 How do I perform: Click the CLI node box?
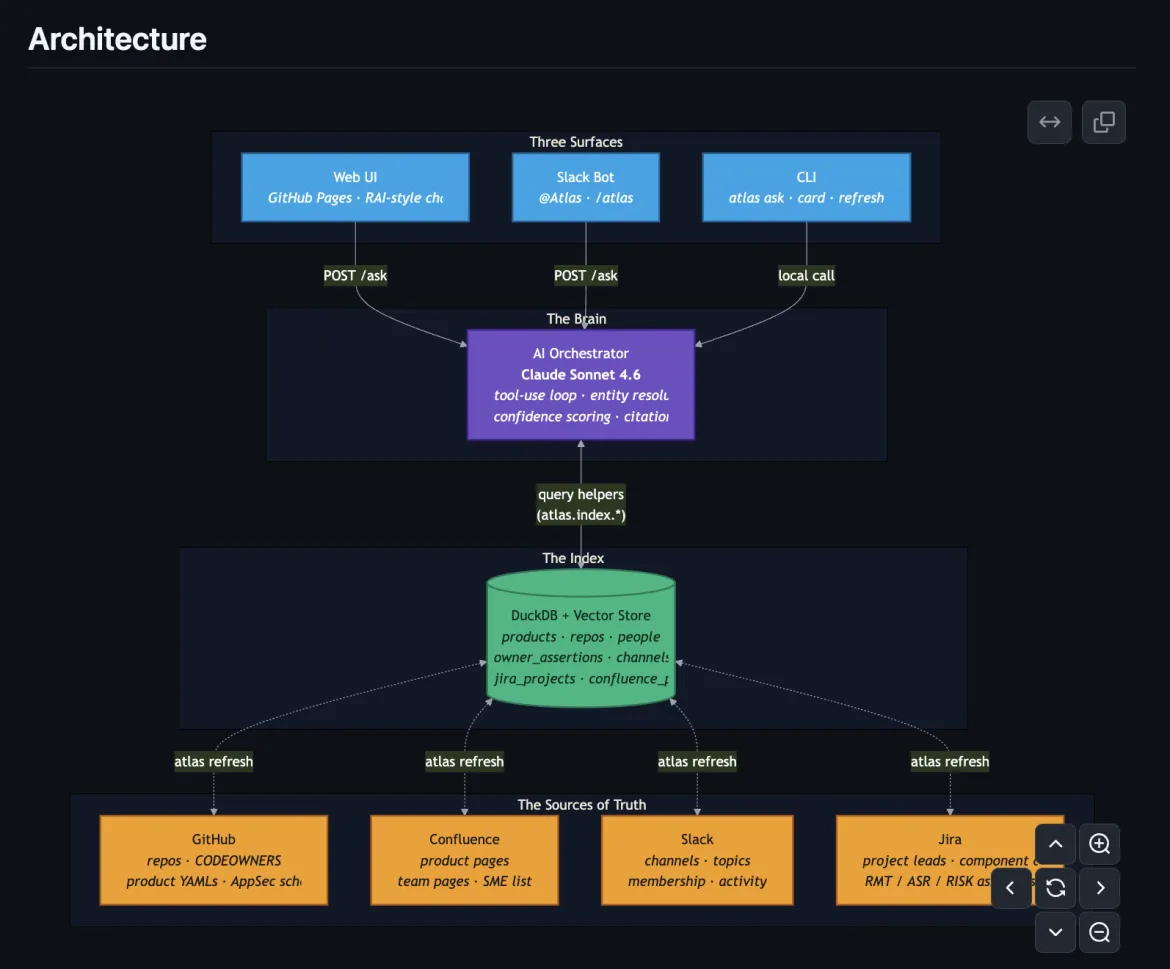point(807,187)
